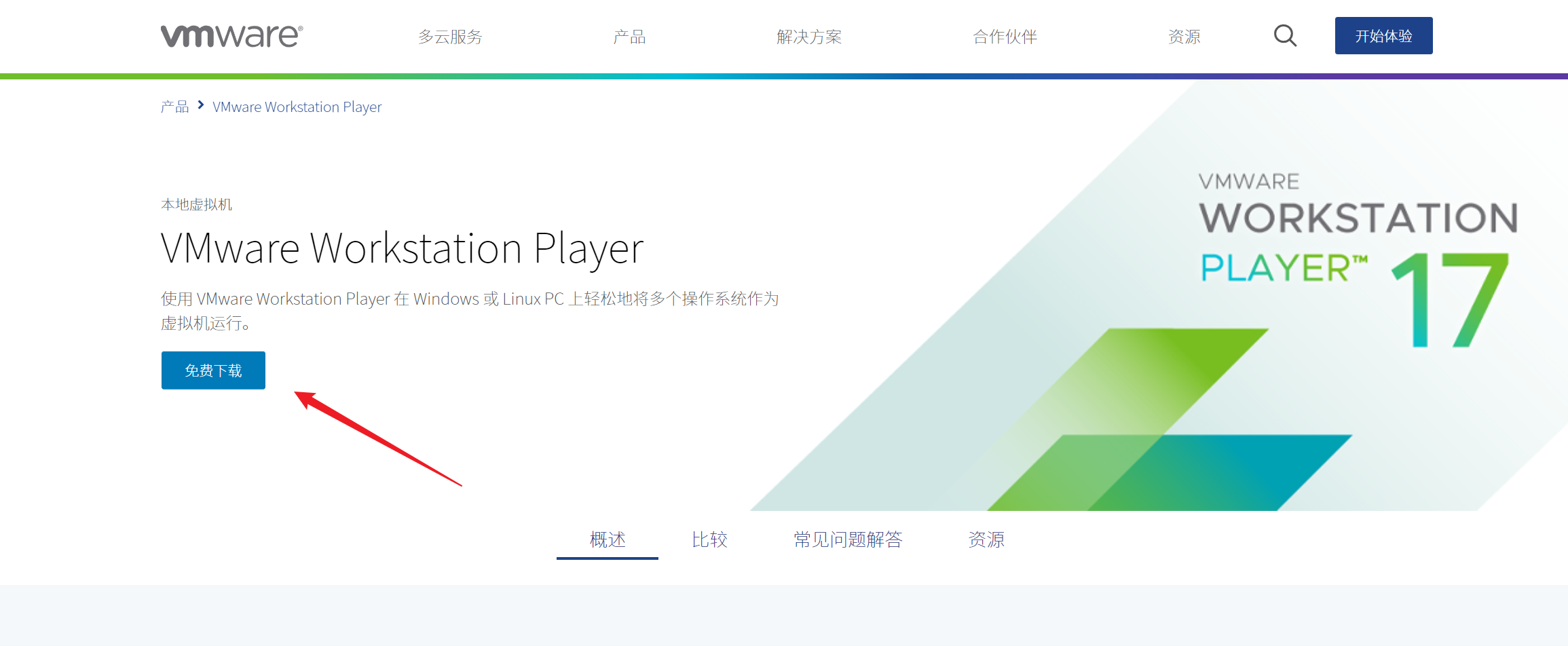Open the search icon
Viewport: 1568px width, 646px height.
1285,36
